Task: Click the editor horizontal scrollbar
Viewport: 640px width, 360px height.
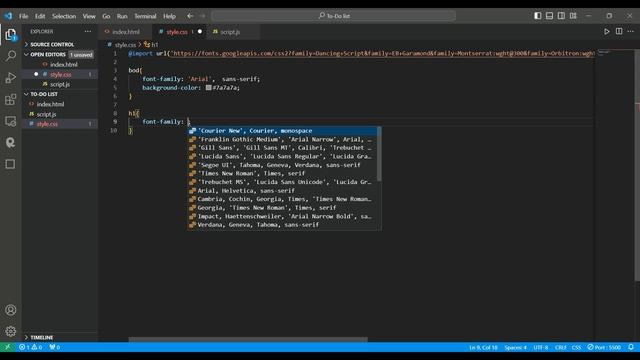Action: [x=248, y=339]
